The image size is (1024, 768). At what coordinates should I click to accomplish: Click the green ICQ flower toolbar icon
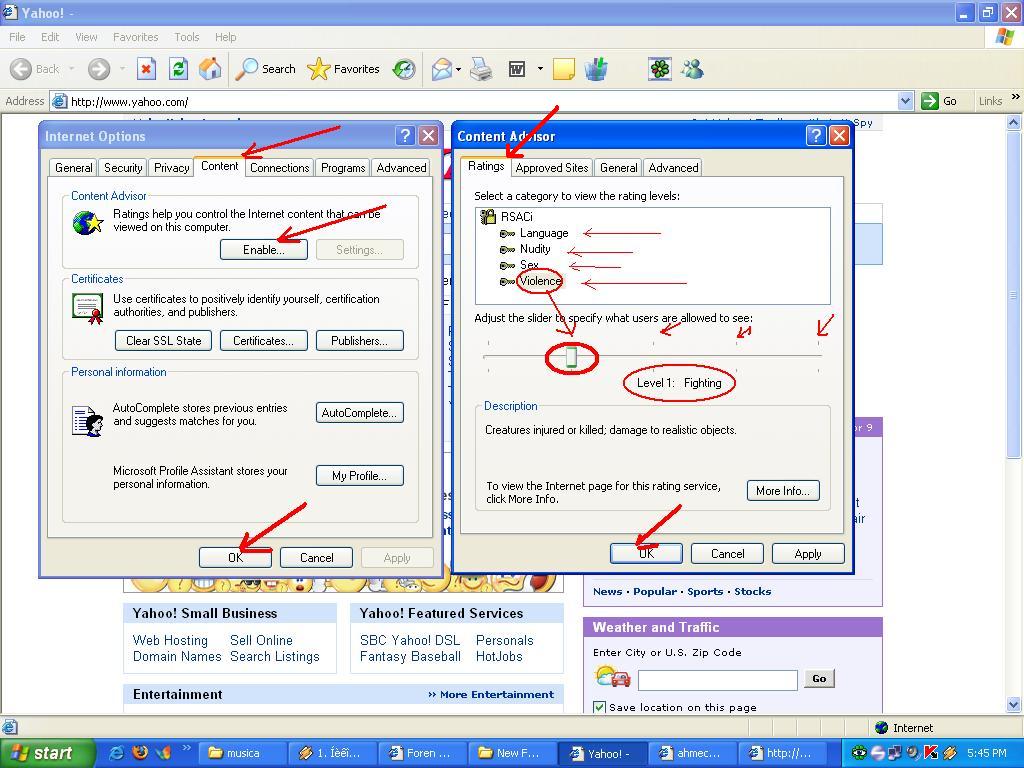[x=660, y=69]
